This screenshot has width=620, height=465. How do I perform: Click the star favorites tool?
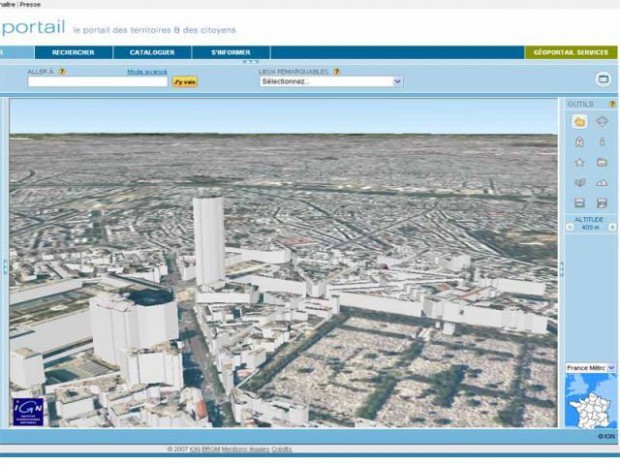pos(579,162)
